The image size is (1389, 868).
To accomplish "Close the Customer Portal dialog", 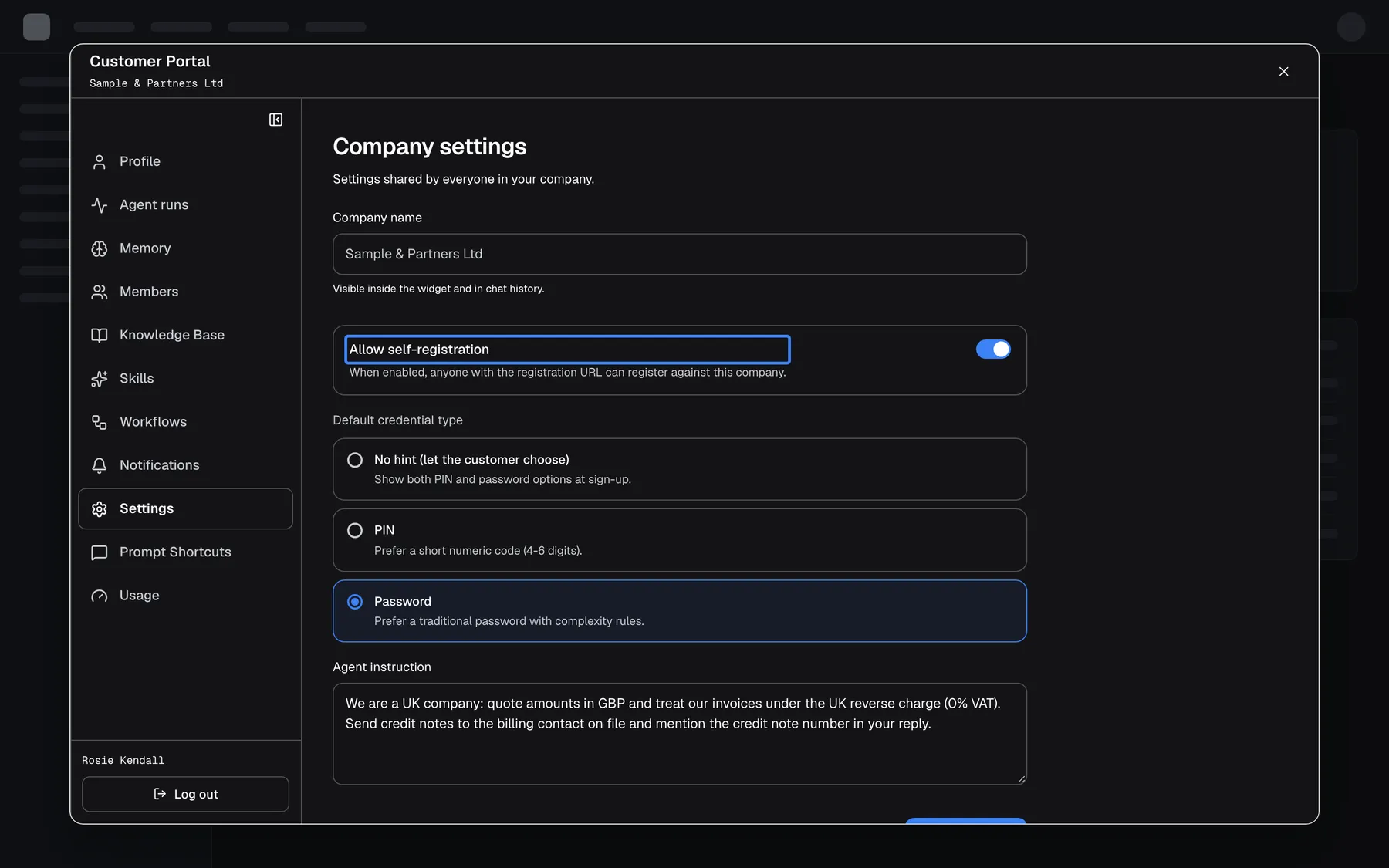I will 1283,71.
